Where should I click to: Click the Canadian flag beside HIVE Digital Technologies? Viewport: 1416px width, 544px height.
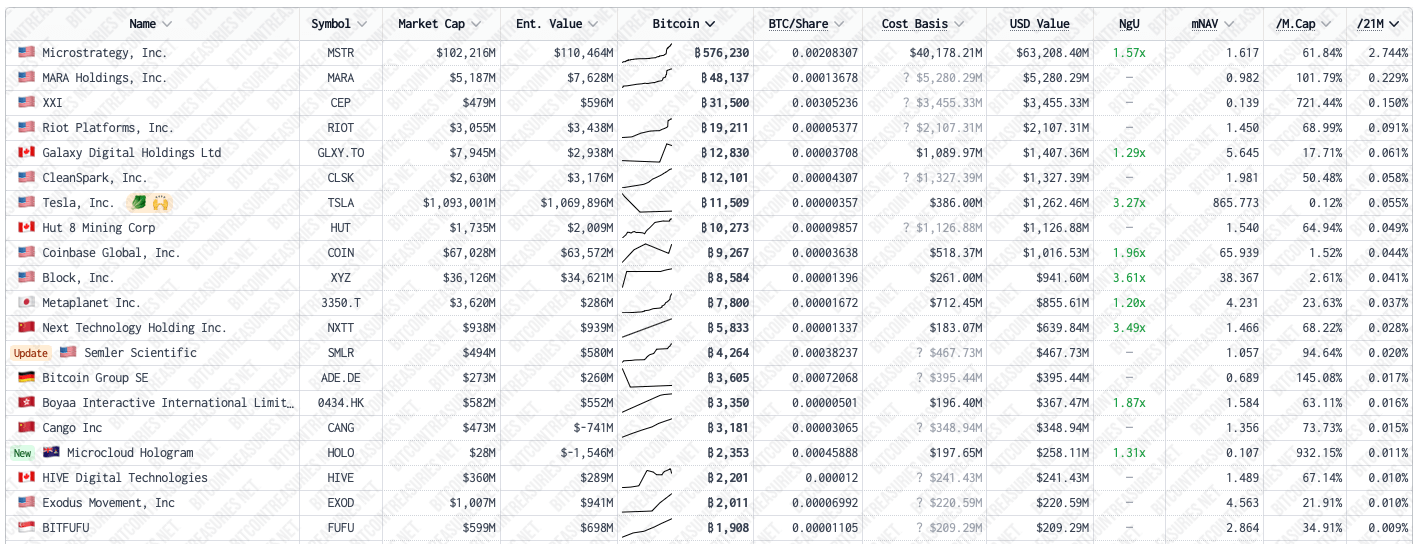coord(26,478)
